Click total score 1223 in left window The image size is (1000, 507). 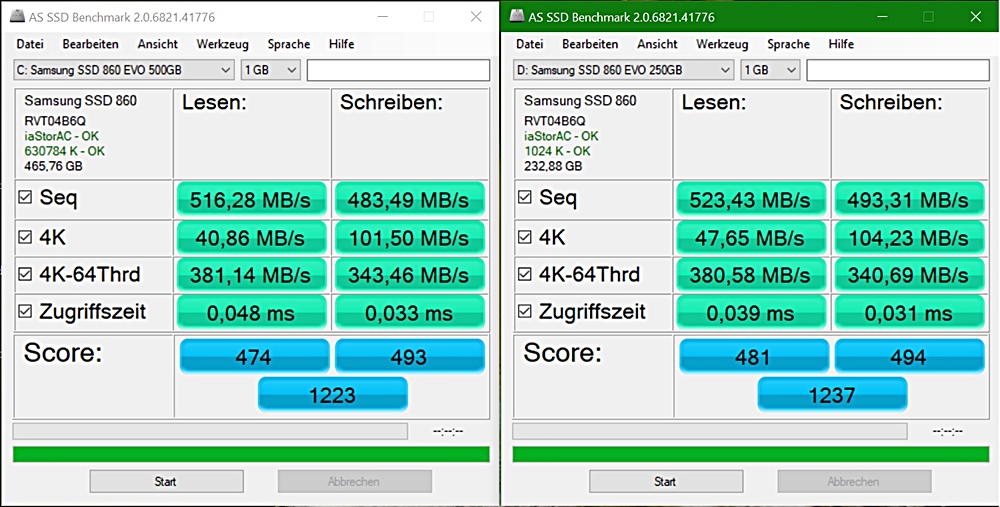(332, 394)
